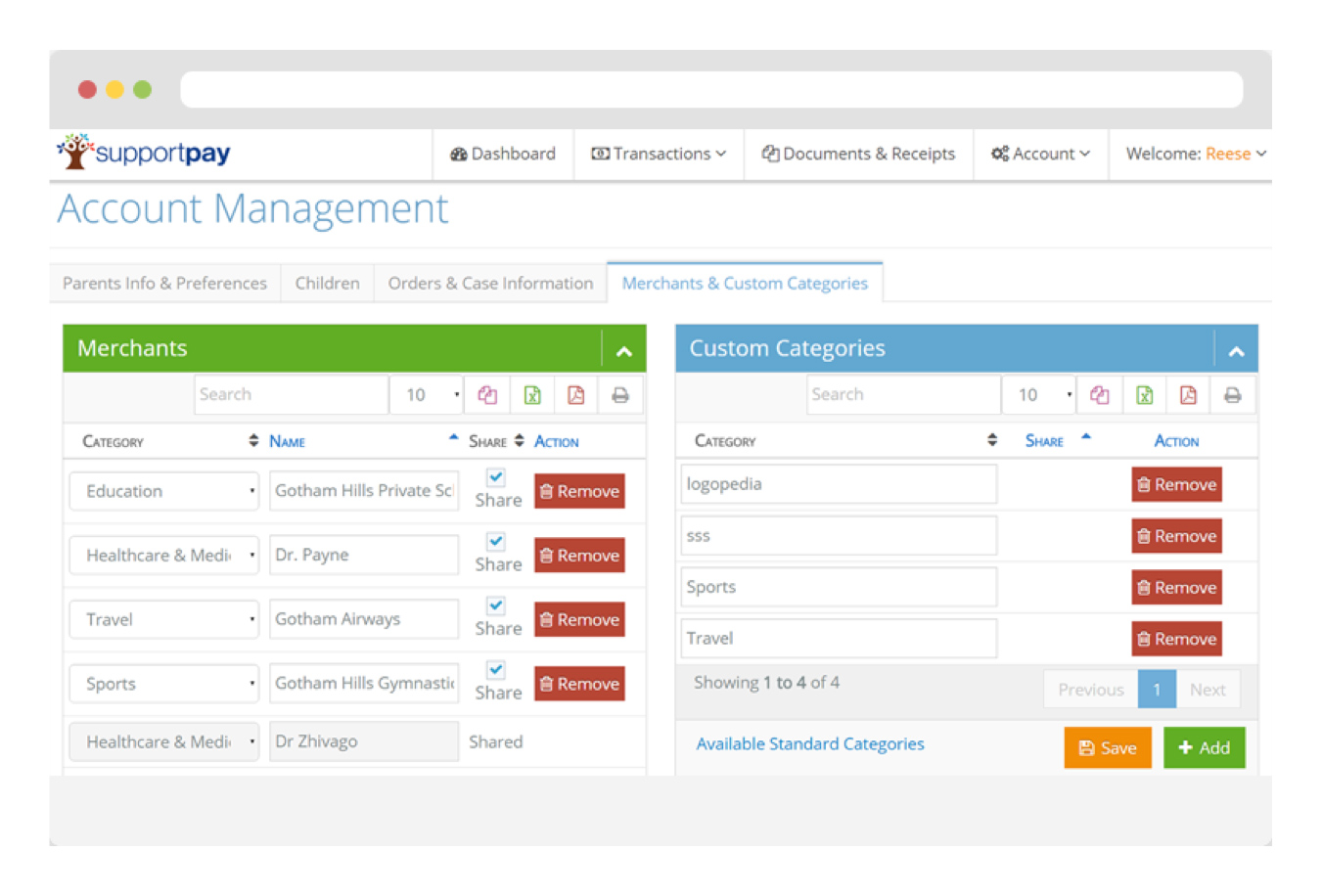Viewport: 1322px width, 896px height.
Task: Click the Custom Categories search field
Action: (902, 395)
